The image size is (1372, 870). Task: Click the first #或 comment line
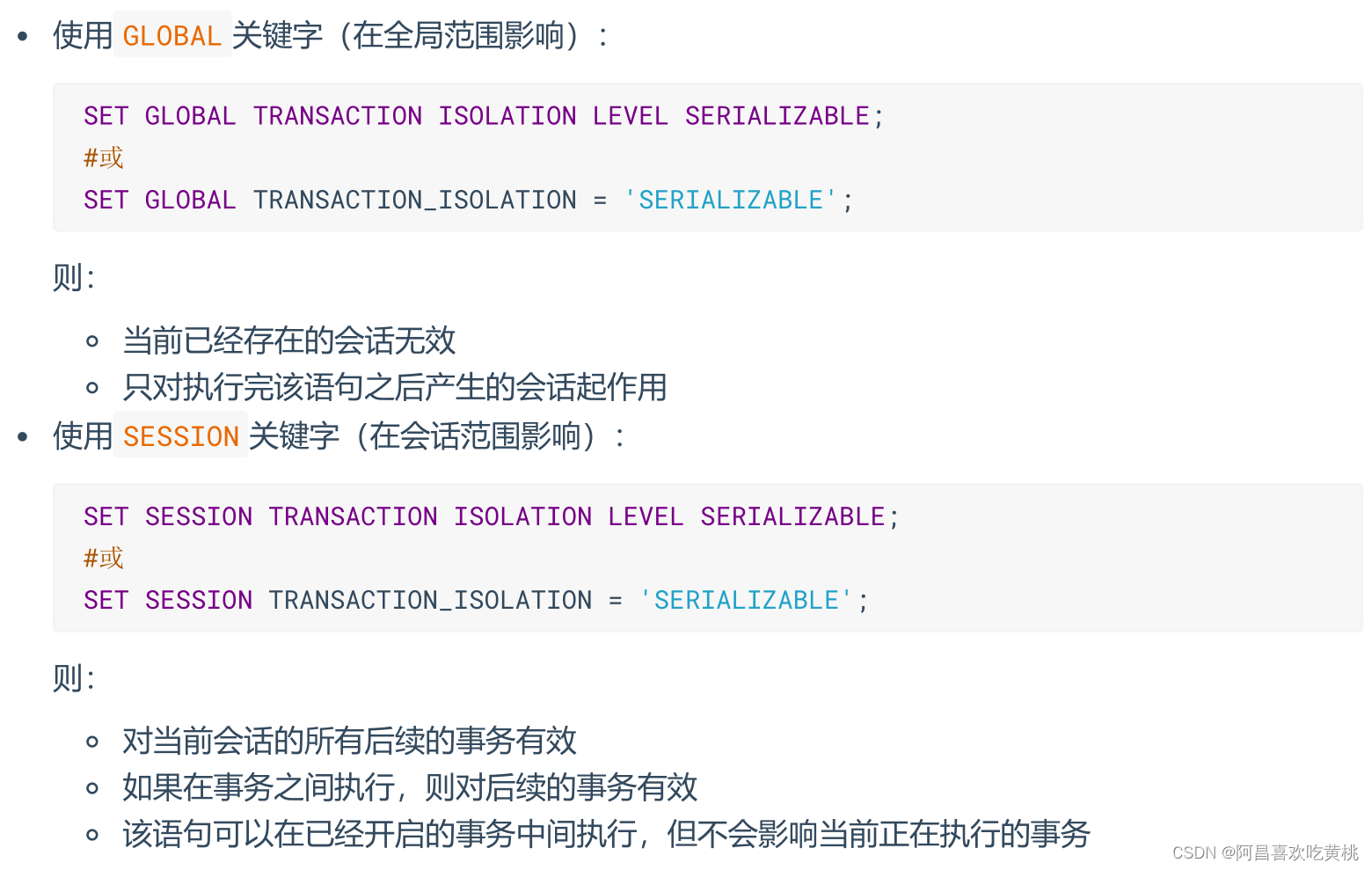104,158
